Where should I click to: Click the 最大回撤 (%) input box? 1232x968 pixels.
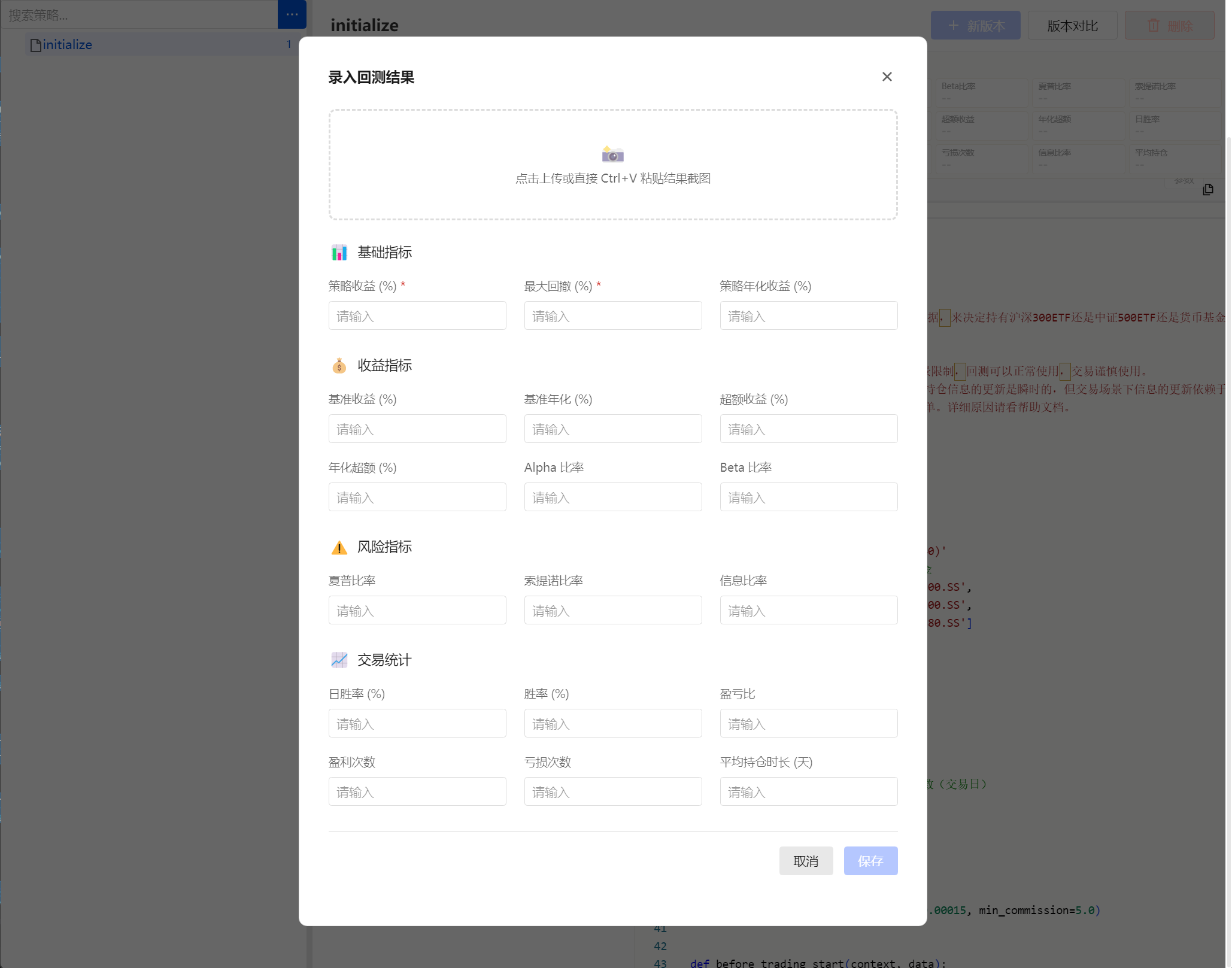tap(612, 316)
